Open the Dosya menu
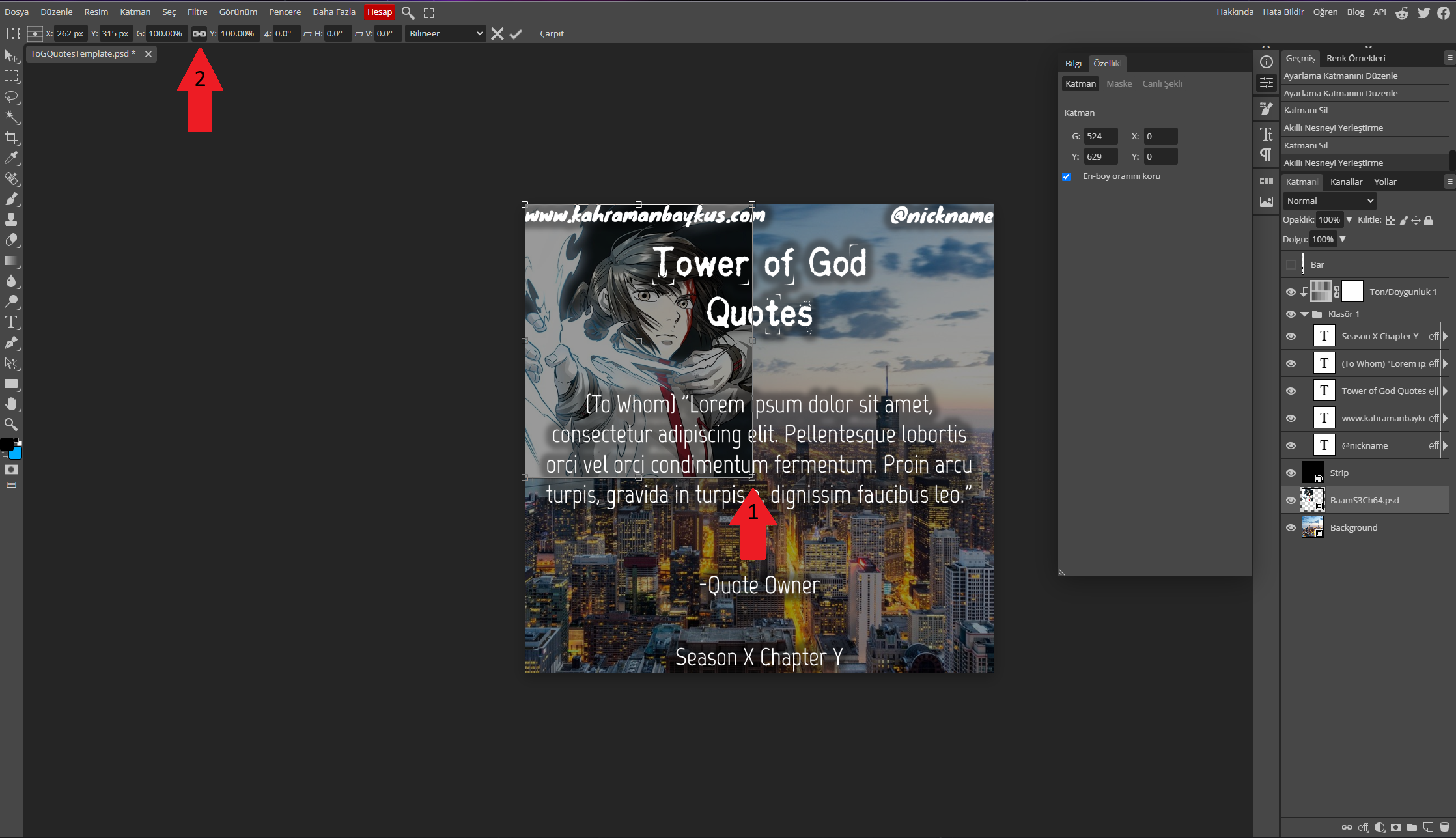Image resolution: width=1456 pixels, height=838 pixels. [x=16, y=12]
